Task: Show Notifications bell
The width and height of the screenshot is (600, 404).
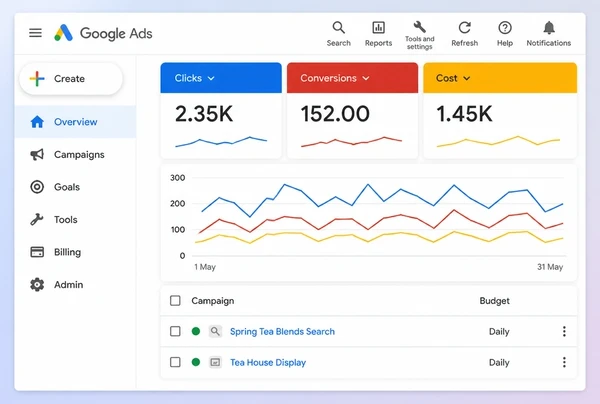Action: [549, 34]
